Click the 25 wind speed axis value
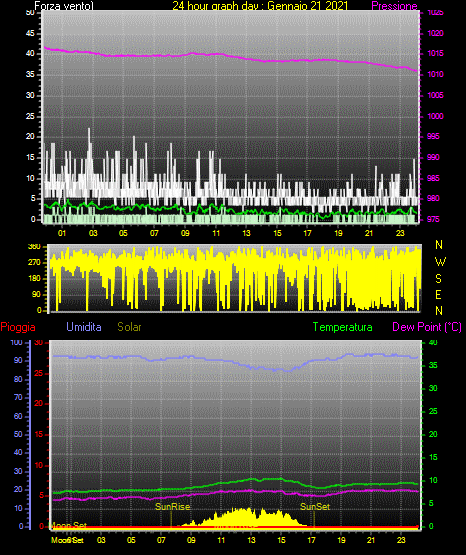 click(x=30, y=116)
